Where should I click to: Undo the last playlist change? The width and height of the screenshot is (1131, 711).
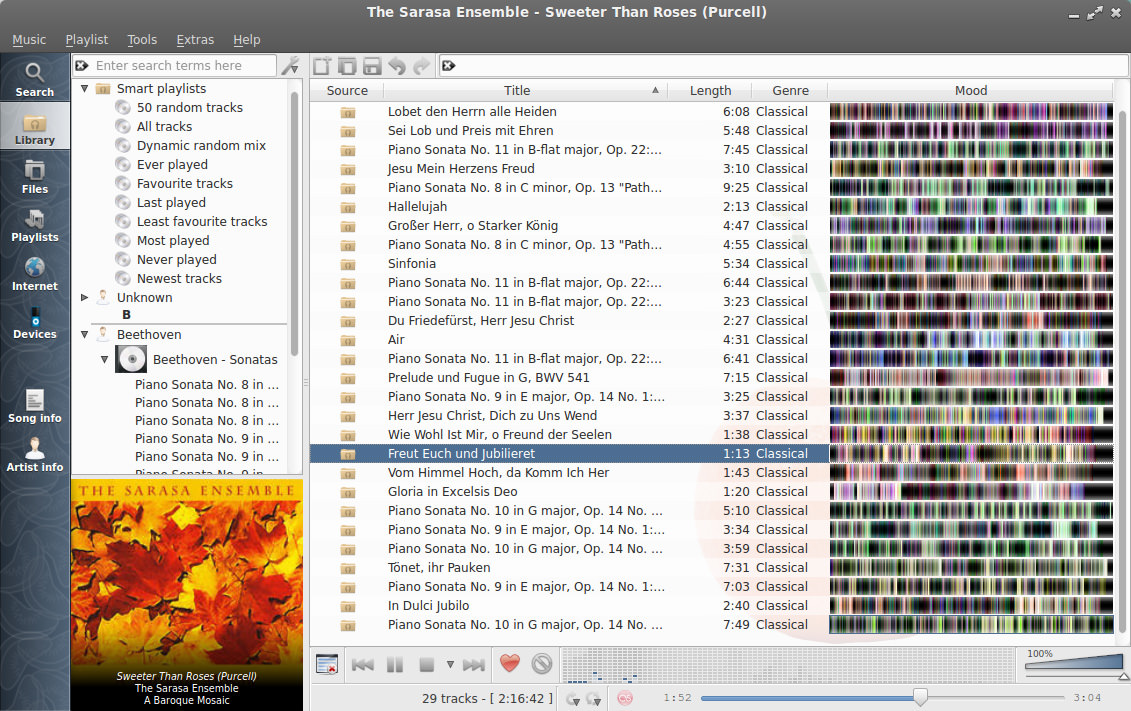click(x=397, y=66)
